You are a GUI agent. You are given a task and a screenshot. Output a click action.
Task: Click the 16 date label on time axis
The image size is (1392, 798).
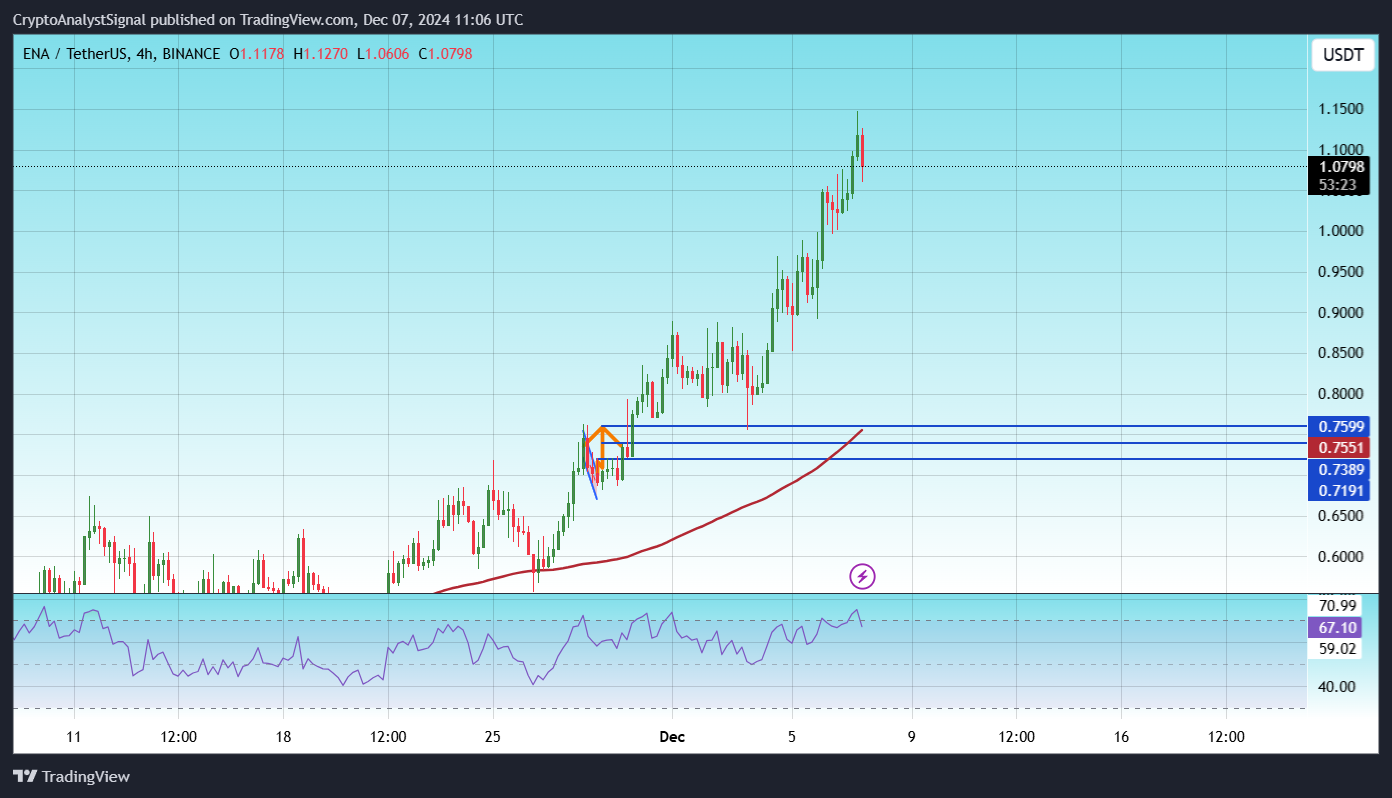click(x=1121, y=738)
